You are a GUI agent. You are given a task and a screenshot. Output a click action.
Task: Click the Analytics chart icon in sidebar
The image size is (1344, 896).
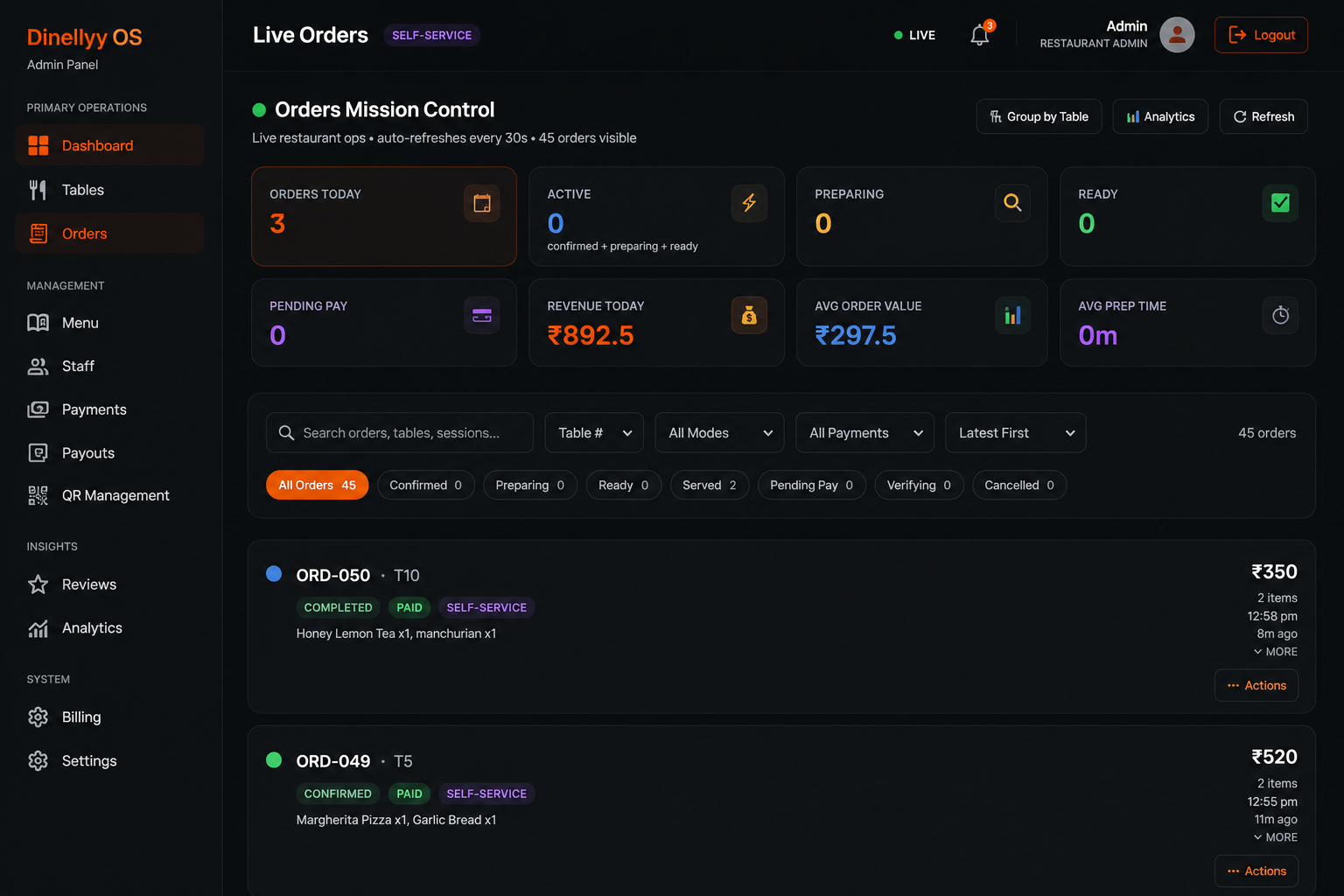click(38, 628)
